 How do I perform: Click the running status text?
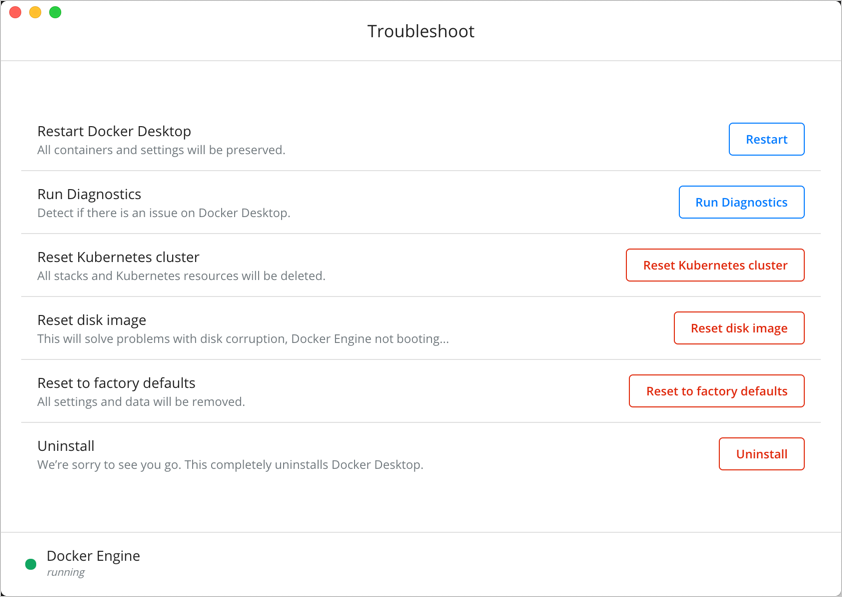tap(65, 572)
